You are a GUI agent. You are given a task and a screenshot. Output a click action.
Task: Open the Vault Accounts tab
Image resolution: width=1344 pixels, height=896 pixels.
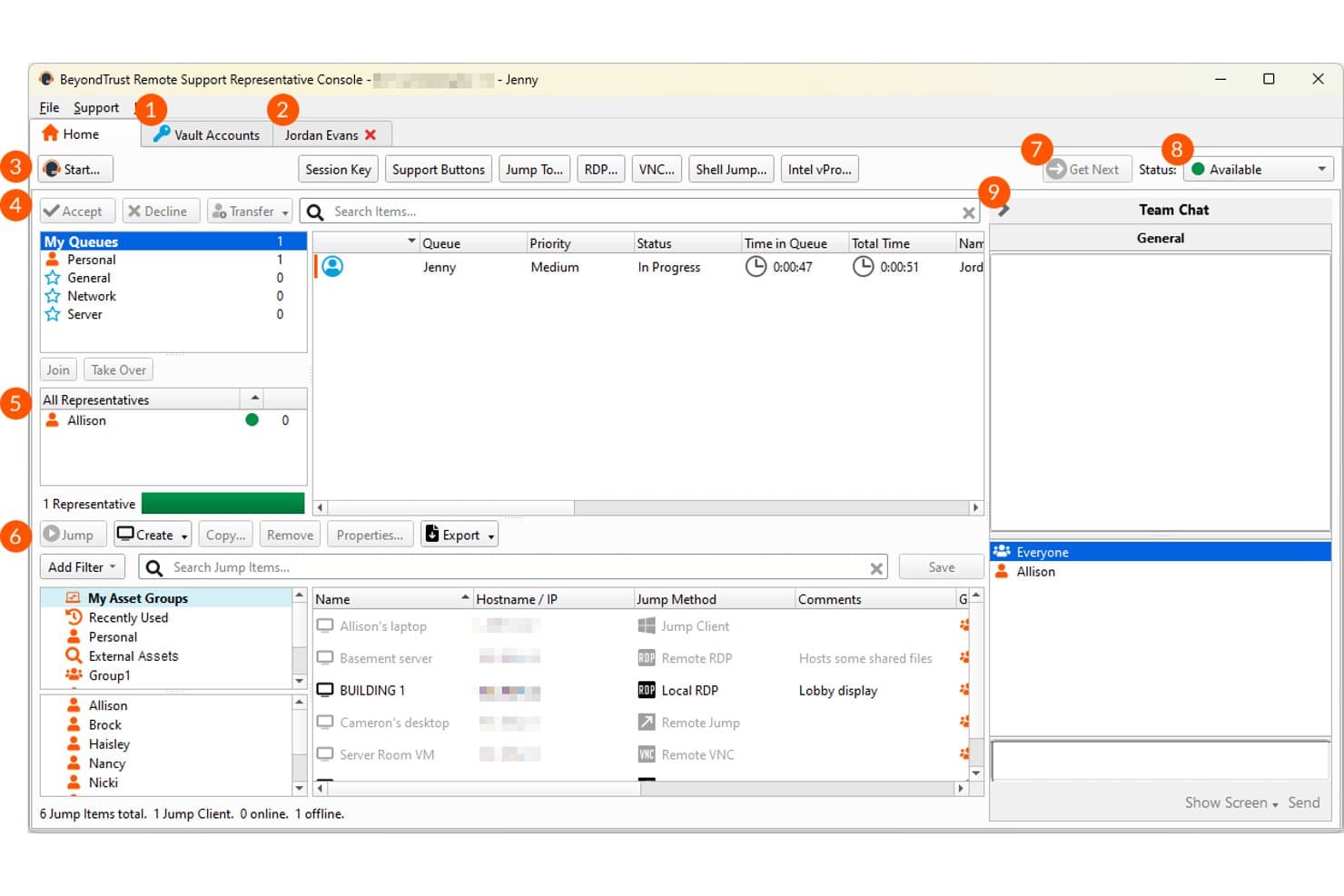206,135
